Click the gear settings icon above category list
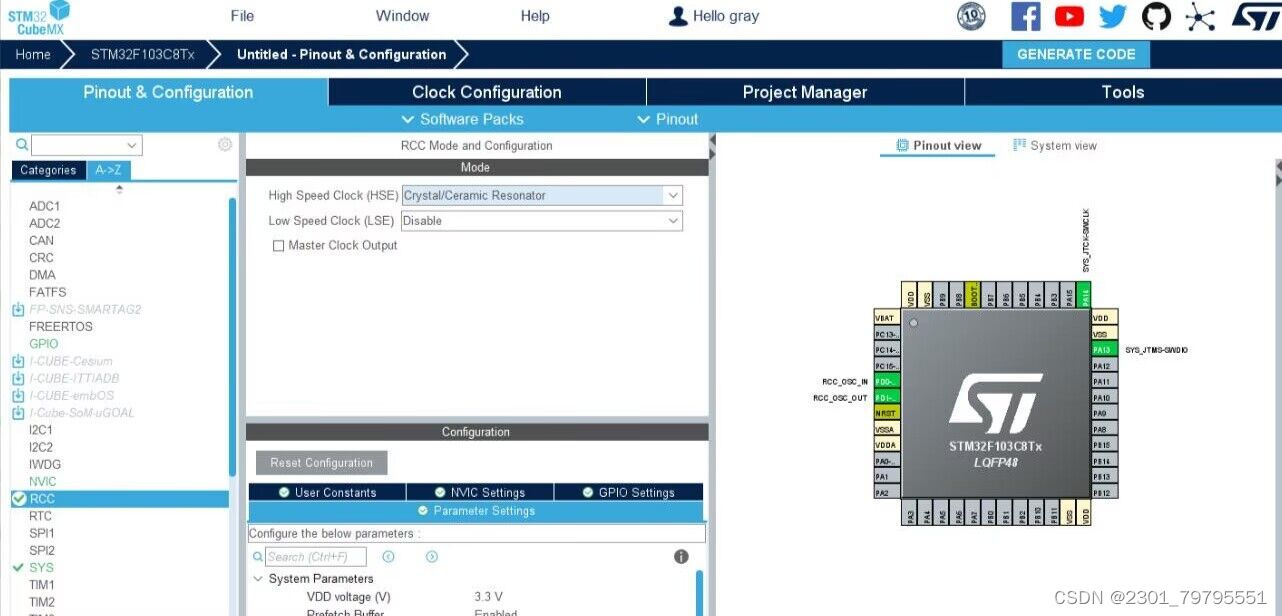1282x616 pixels. tap(225, 144)
